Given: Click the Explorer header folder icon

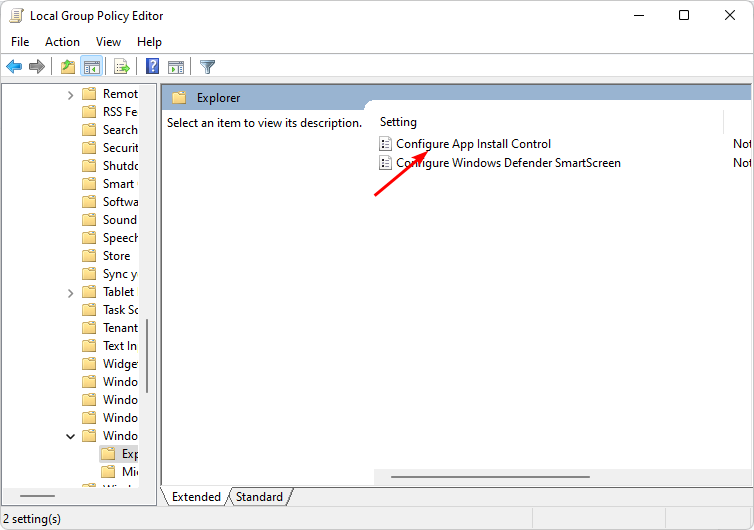Looking at the screenshot, I should (179, 98).
